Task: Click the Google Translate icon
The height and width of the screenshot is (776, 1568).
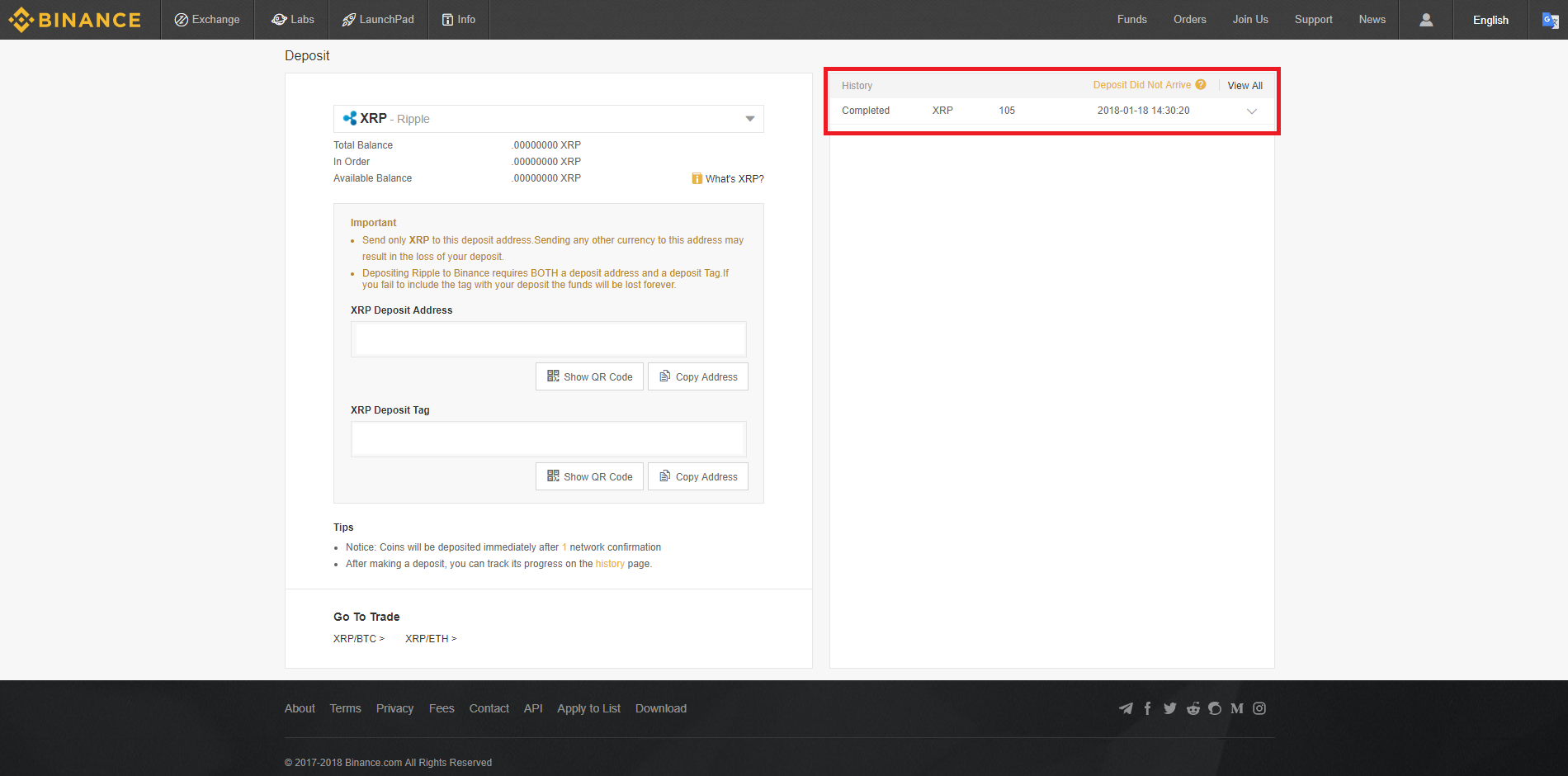Action: tap(1550, 20)
